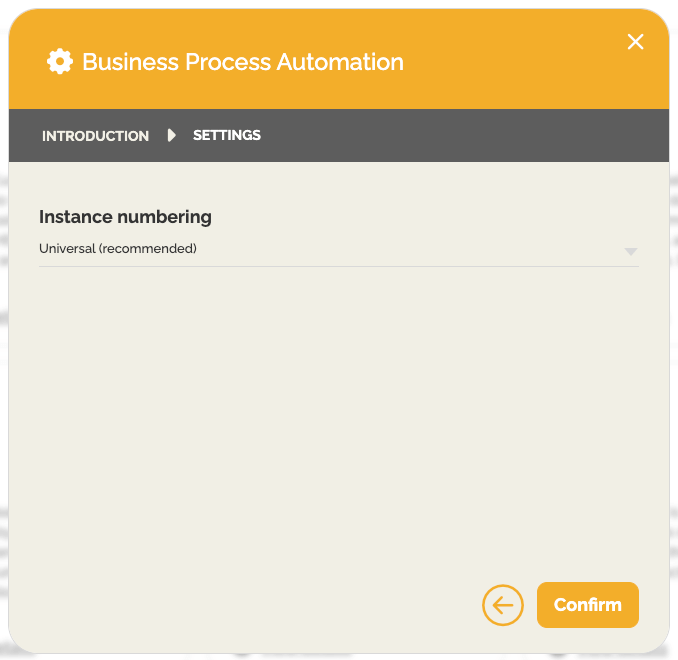Click the "Instance numbering" label
Screen dimensions: 678x660
click(x=125, y=217)
